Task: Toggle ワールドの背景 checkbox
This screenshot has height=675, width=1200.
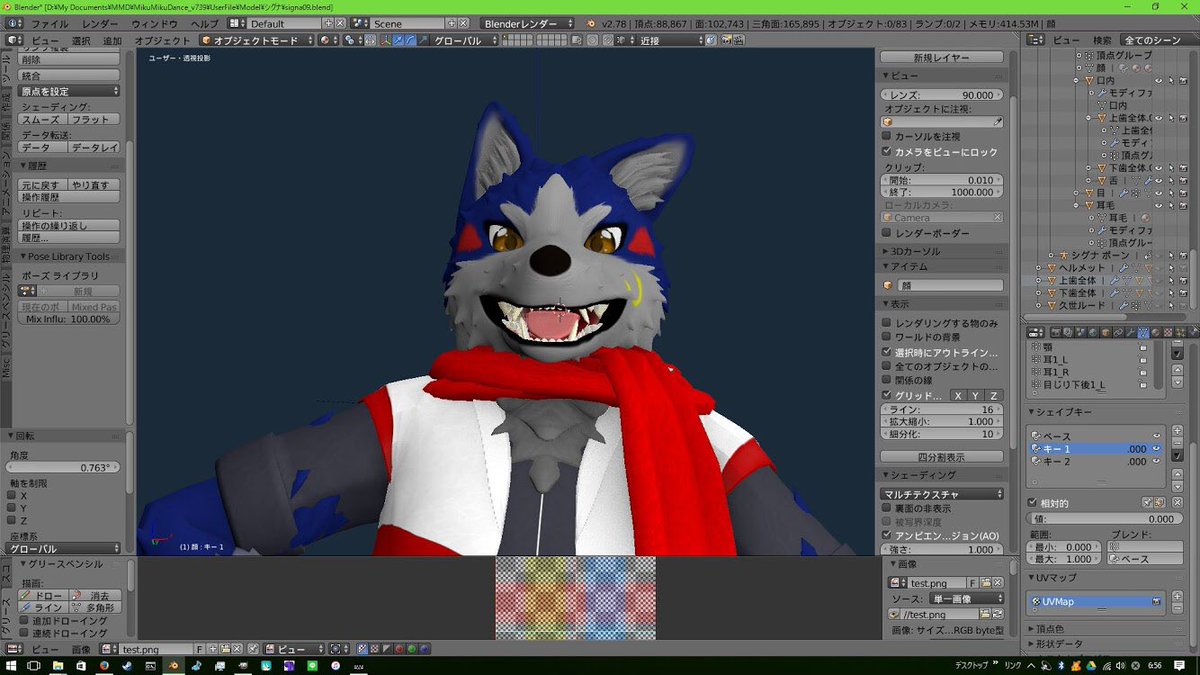Action: (886, 338)
